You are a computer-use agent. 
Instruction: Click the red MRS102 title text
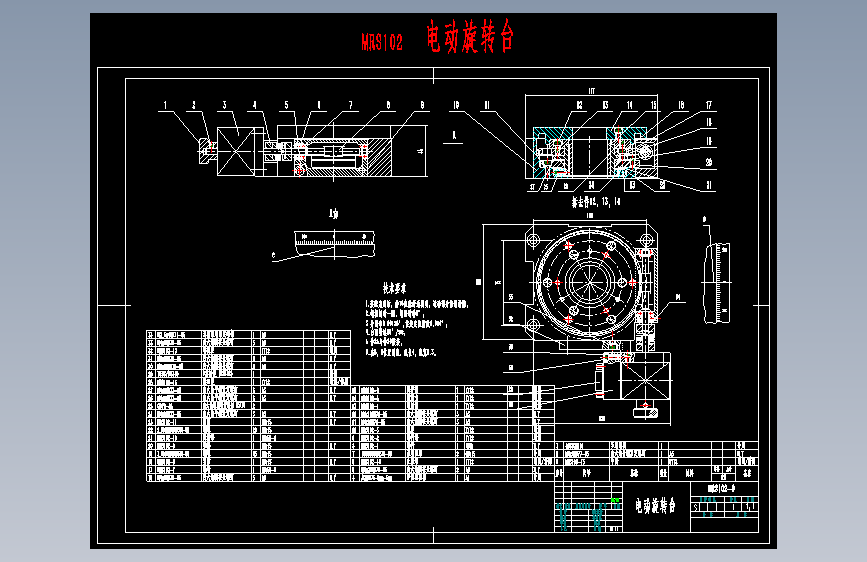point(382,42)
